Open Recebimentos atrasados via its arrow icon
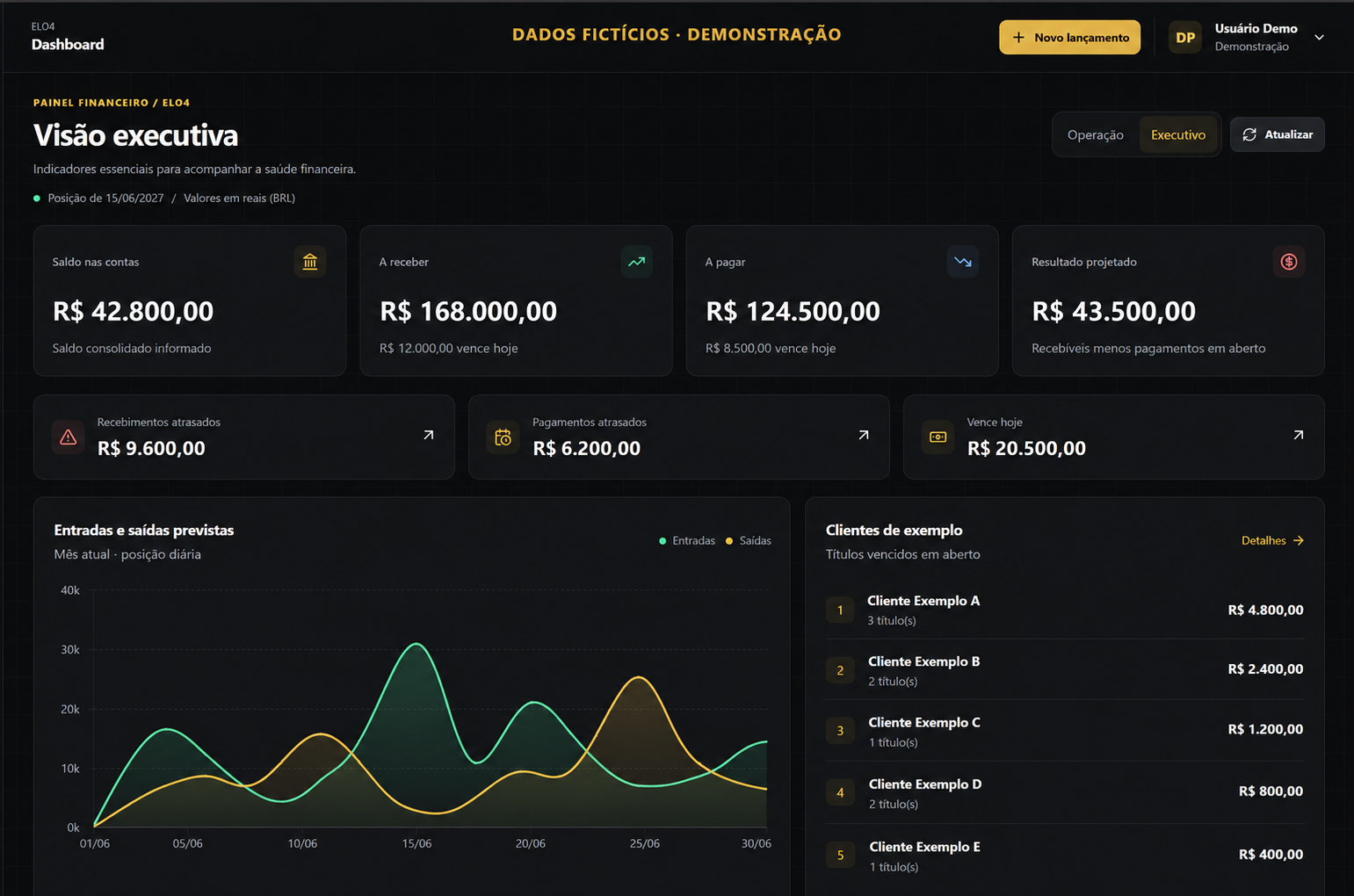 (x=429, y=435)
